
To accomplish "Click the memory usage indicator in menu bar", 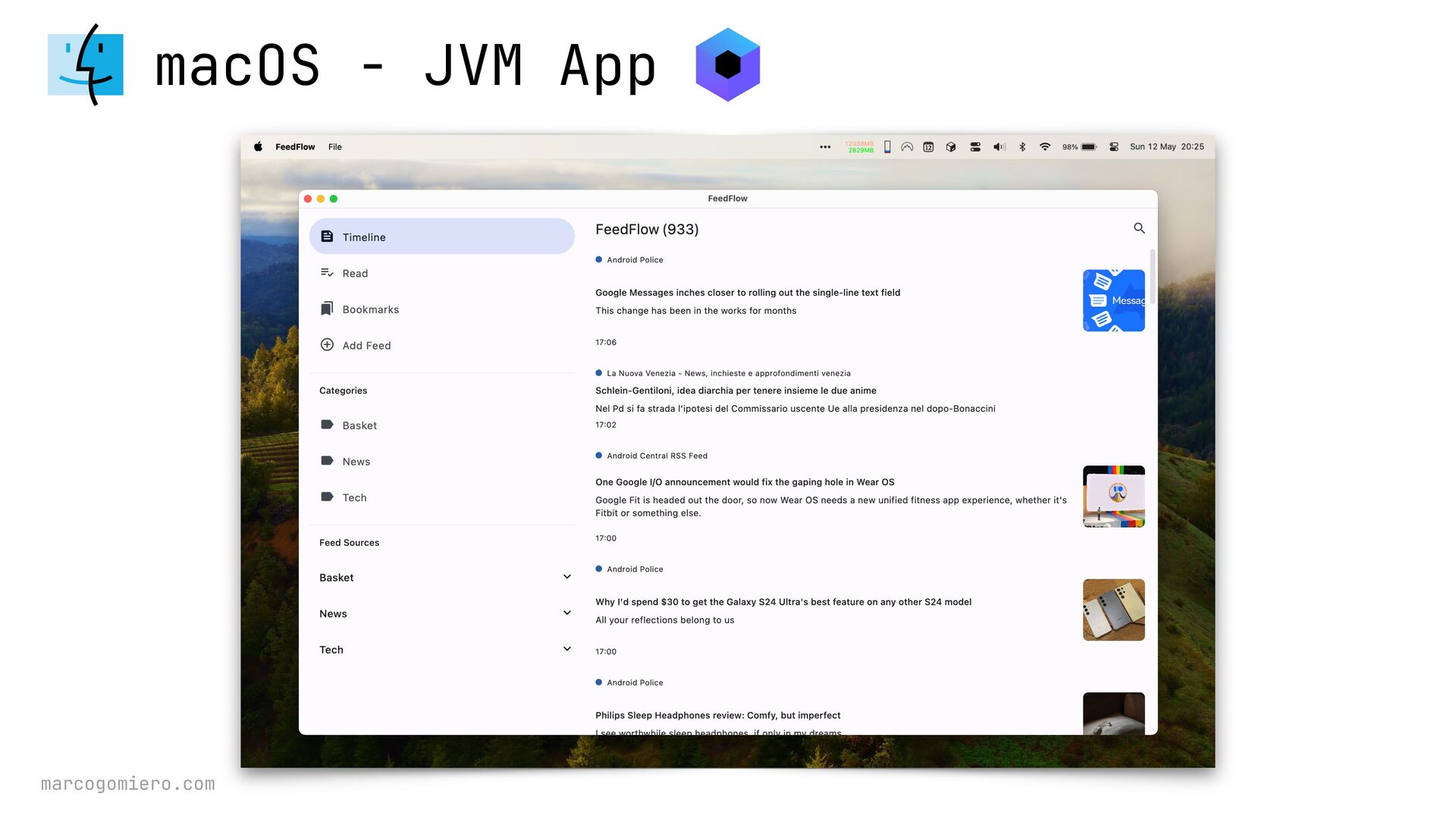I will click(x=859, y=147).
